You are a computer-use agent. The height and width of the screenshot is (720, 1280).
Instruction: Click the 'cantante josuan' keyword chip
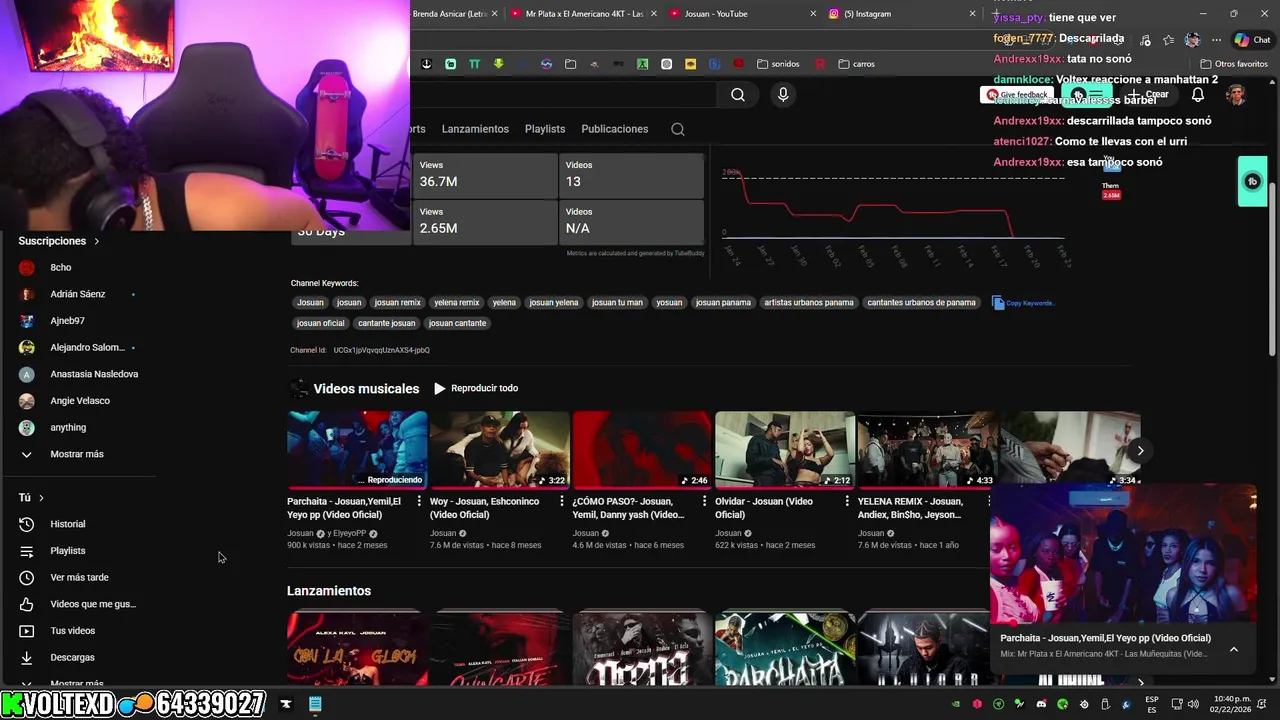click(386, 323)
